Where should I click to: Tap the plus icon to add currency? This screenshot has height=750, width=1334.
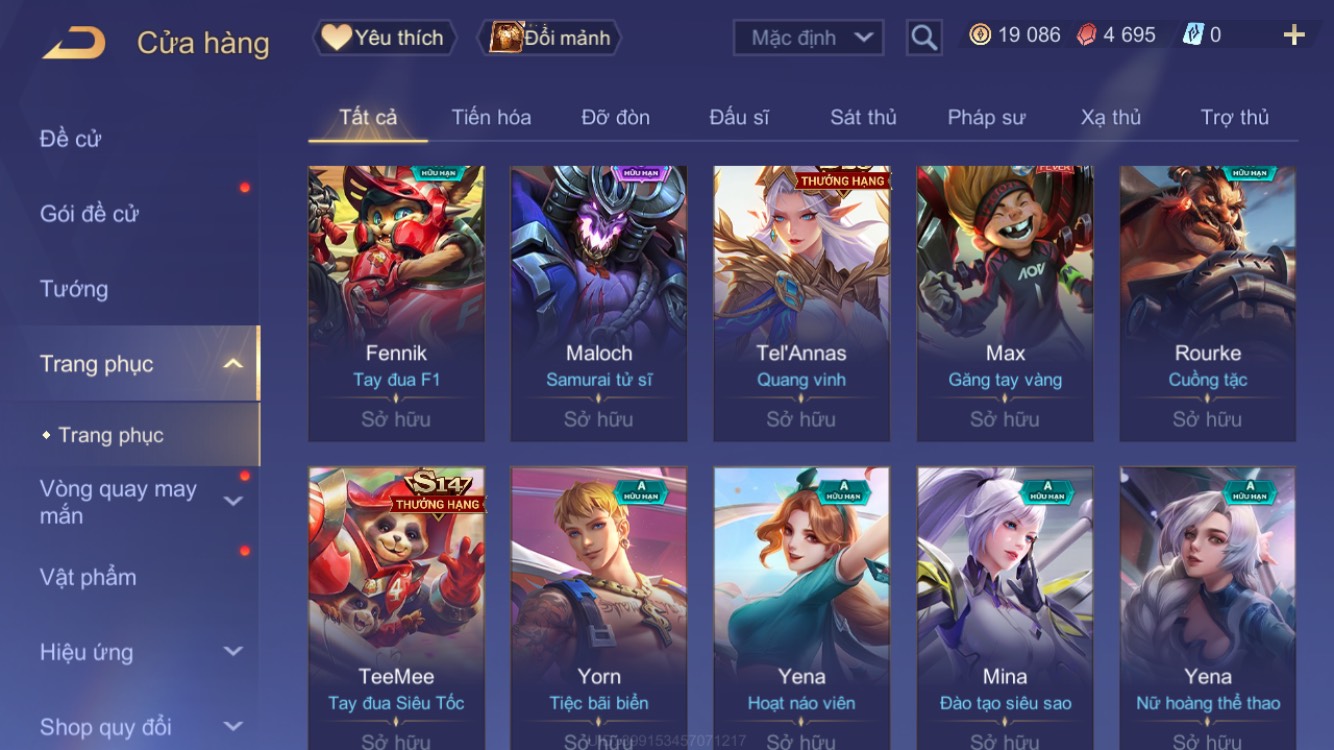(x=1294, y=36)
